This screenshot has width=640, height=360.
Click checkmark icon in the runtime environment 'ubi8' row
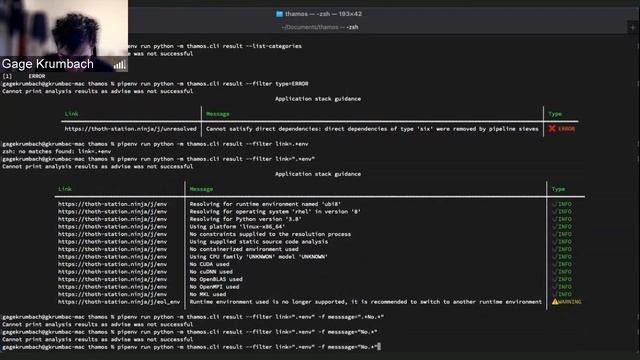tap(555, 204)
